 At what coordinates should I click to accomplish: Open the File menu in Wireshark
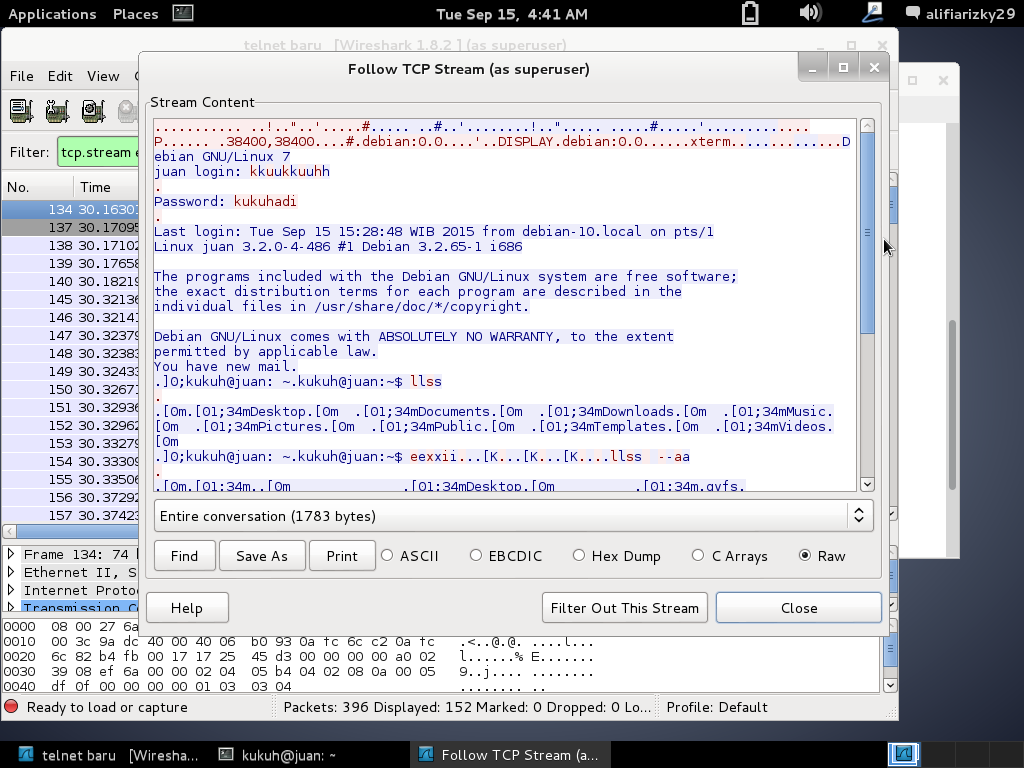coord(22,76)
